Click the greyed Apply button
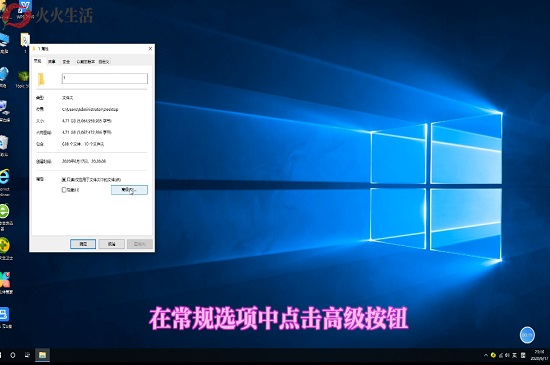The image size is (550, 365). tap(140, 244)
